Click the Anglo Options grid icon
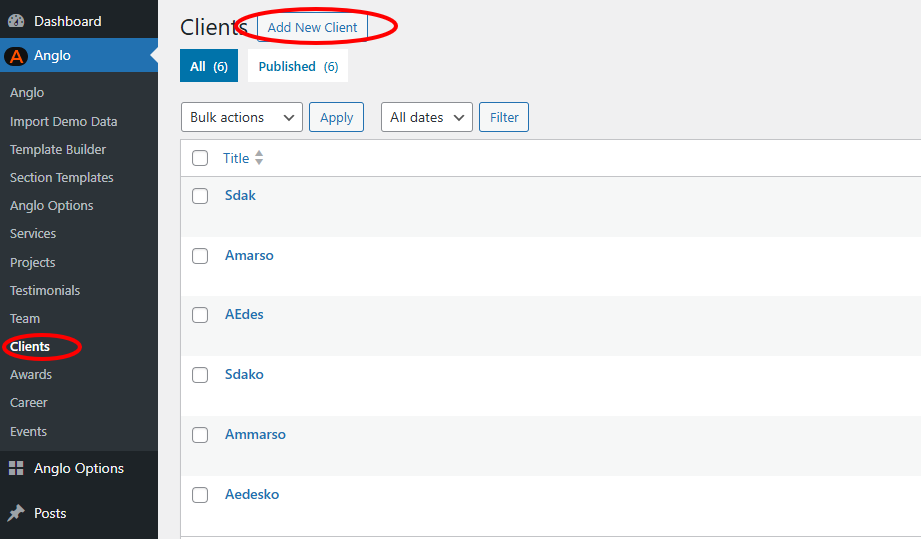Image resolution: width=921 pixels, height=539 pixels. click(x=16, y=468)
